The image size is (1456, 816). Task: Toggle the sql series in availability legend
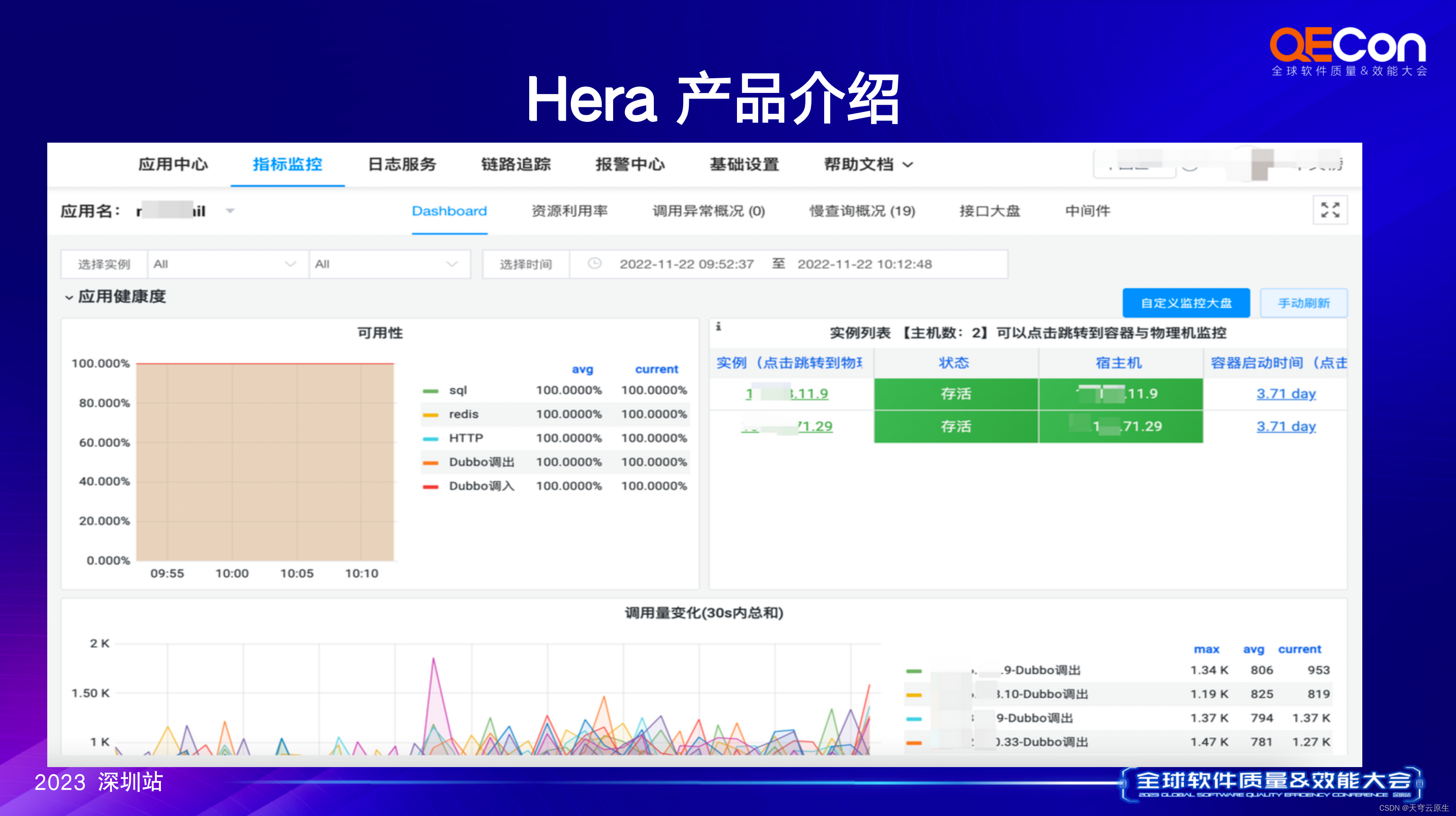click(458, 390)
